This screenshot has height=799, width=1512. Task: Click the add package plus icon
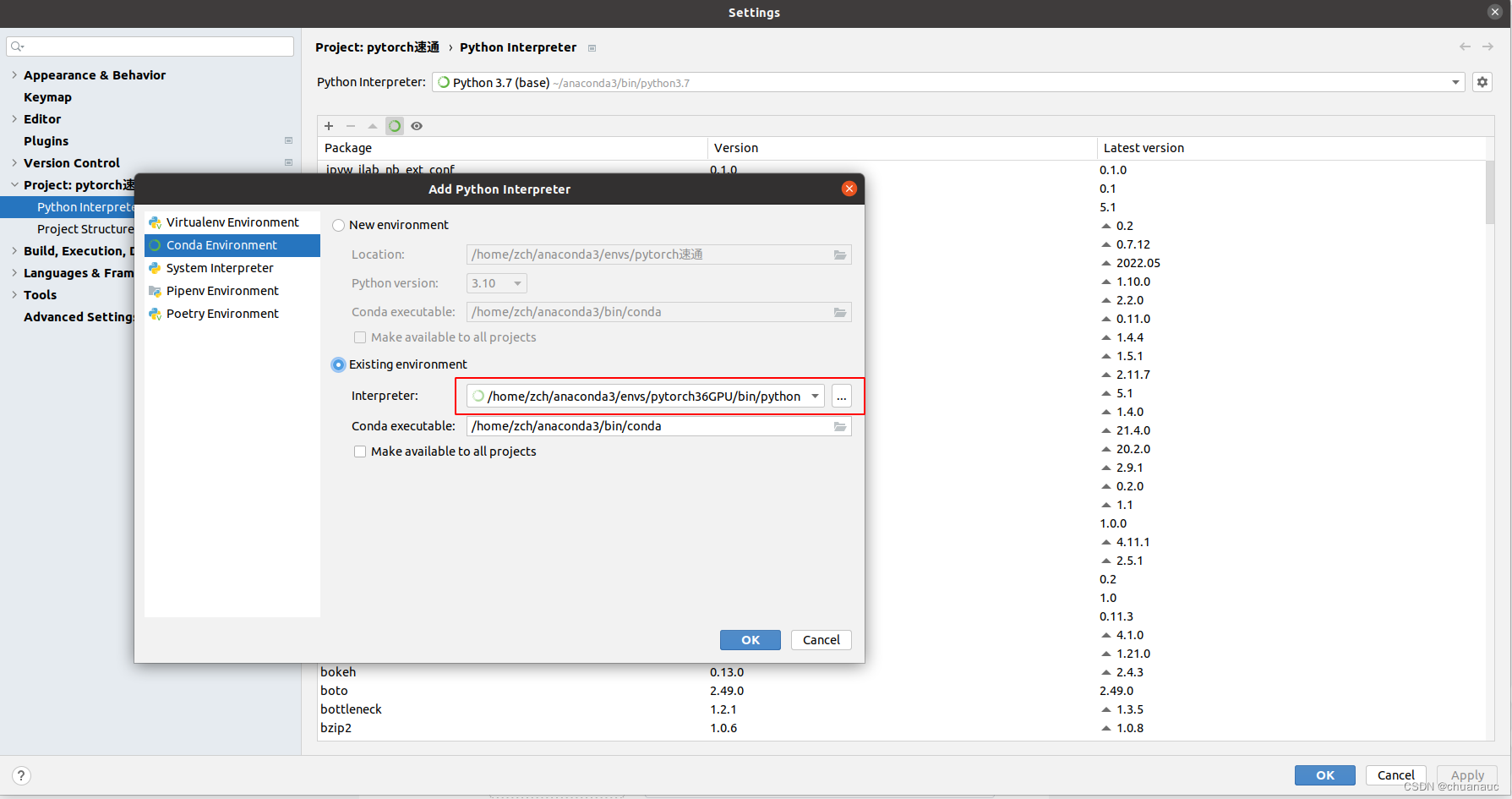(329, 126)
